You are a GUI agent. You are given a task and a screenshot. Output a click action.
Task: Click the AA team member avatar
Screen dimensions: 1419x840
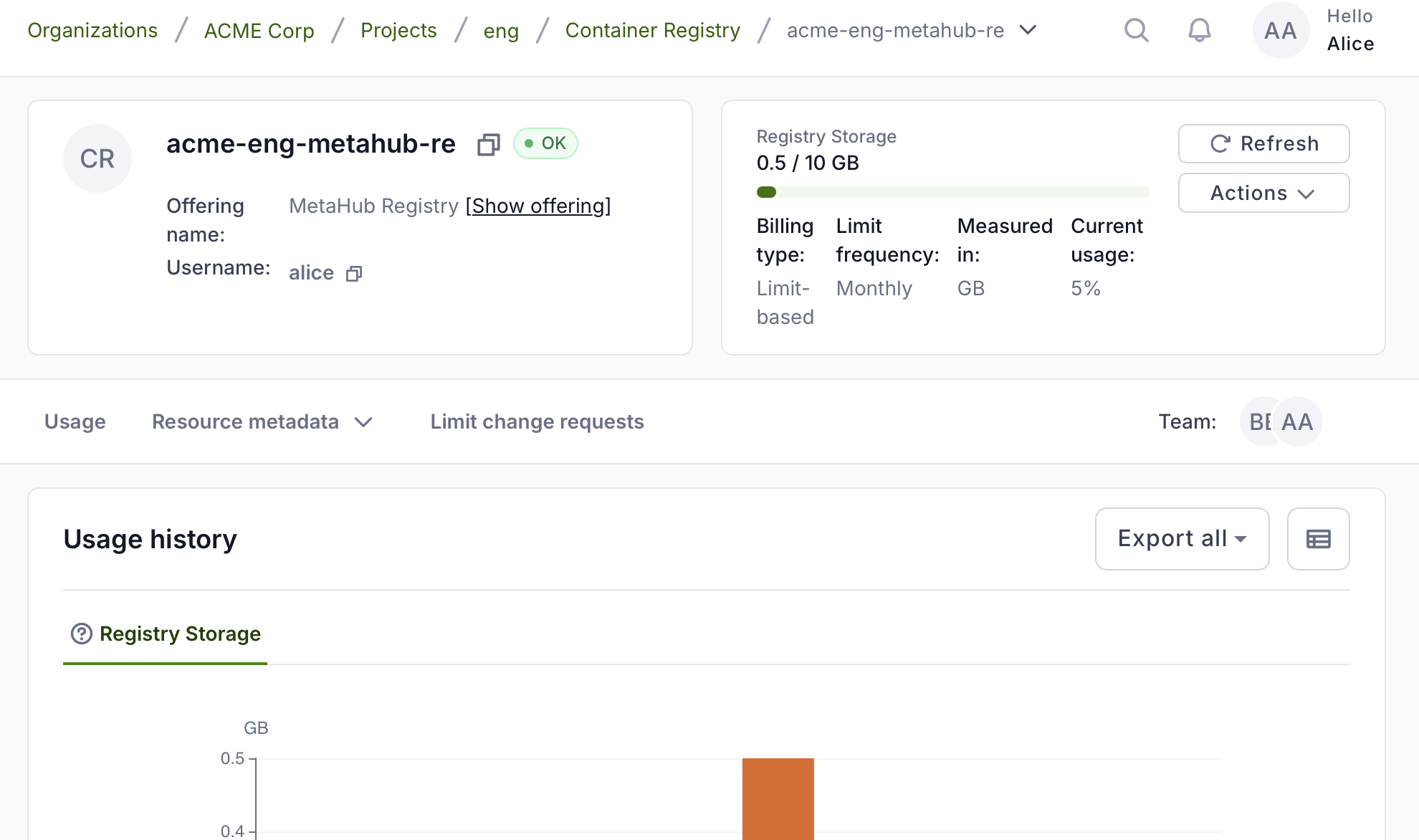pos(1298,421)
